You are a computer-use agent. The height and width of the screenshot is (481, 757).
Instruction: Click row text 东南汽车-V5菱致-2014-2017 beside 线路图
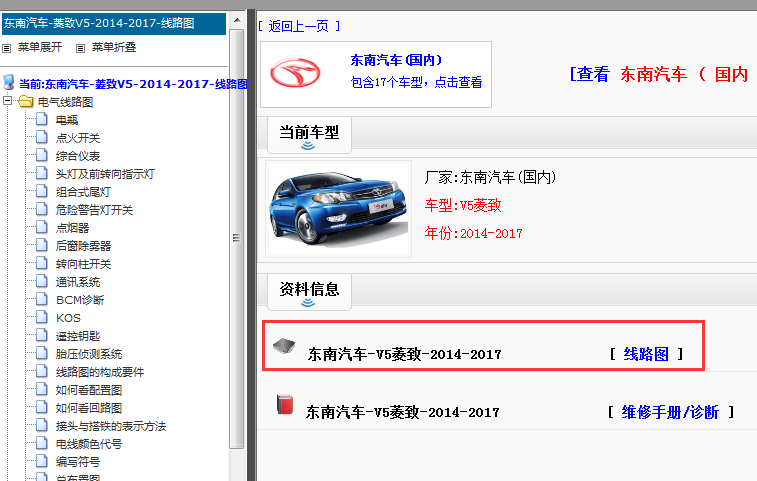coord(405,354)
